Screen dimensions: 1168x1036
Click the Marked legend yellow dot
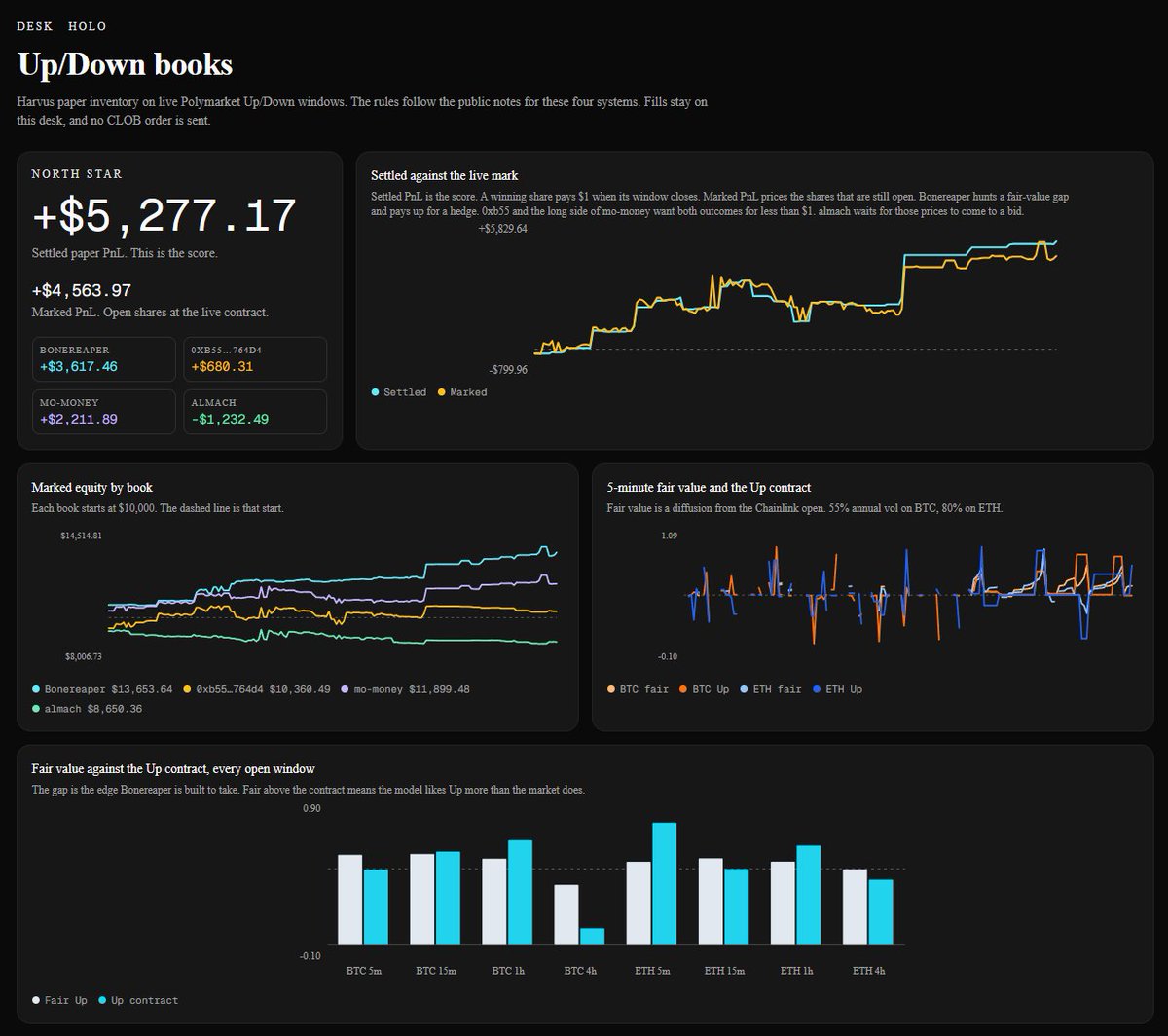coord(442,392)
